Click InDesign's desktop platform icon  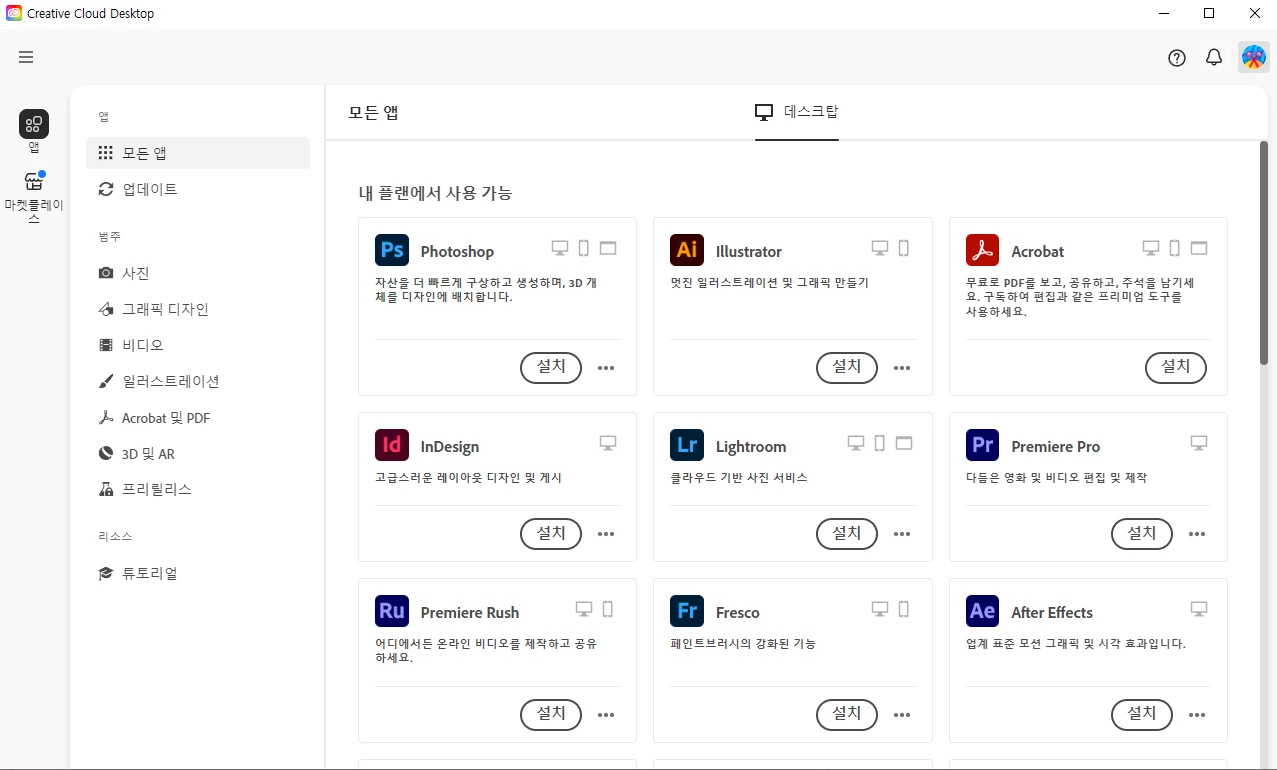coord(608,443)
